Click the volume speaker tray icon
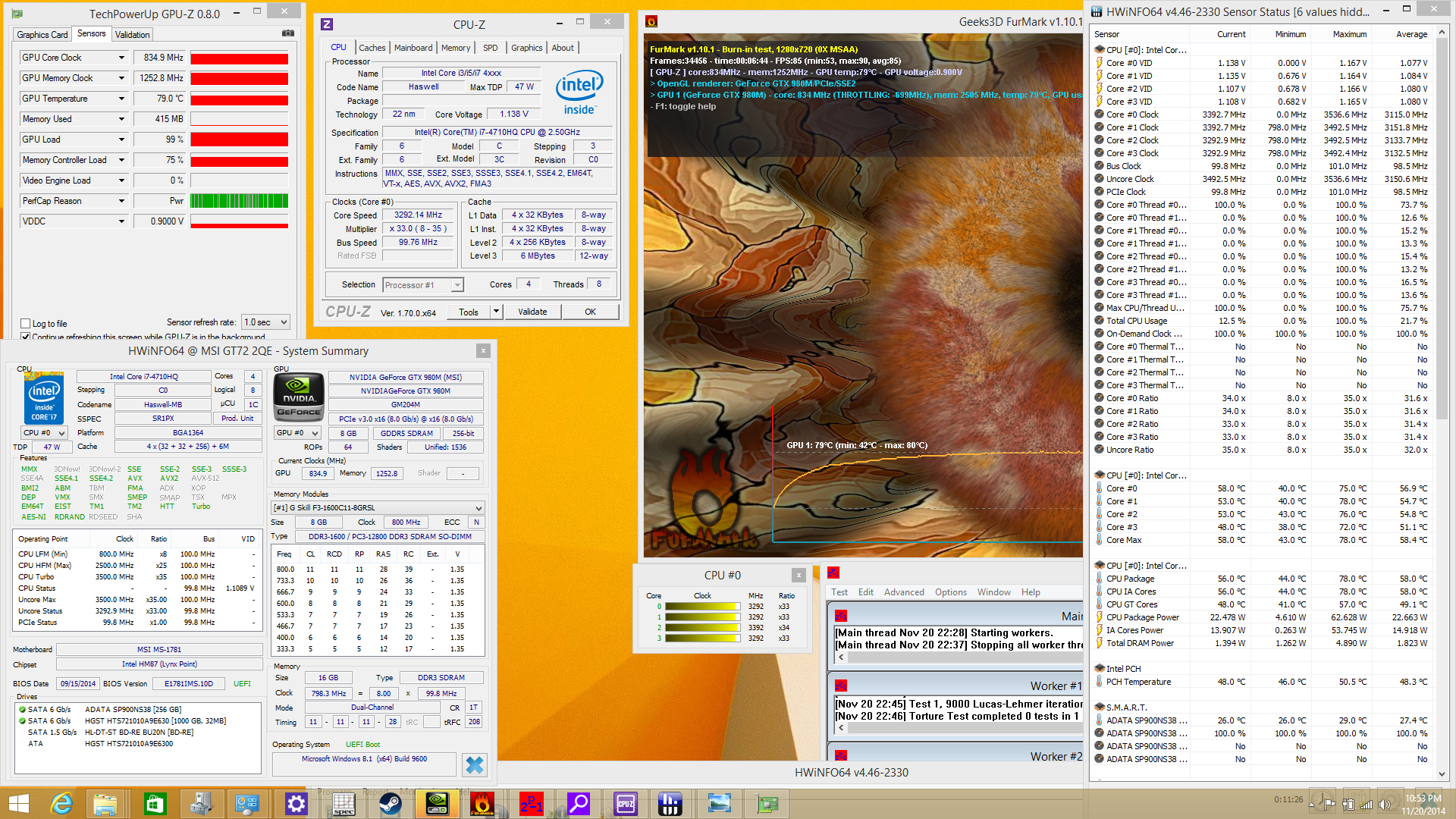The width and height of the screenshot is (1456, 819). click(1385, 805)
